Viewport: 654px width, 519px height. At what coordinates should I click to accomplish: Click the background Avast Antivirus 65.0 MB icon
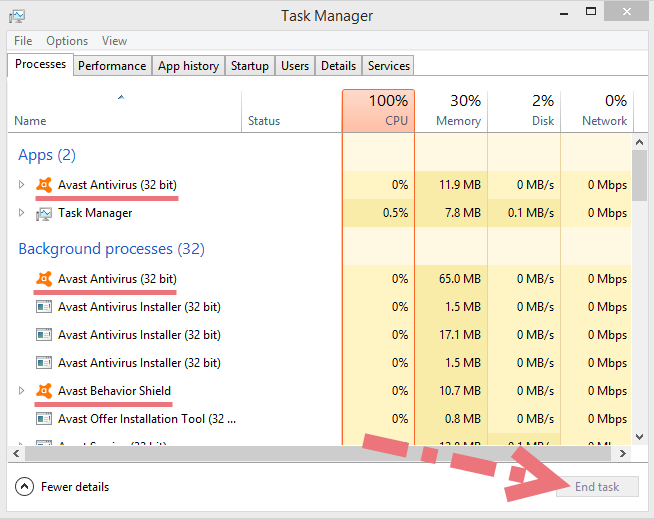[x=44, y=279]
